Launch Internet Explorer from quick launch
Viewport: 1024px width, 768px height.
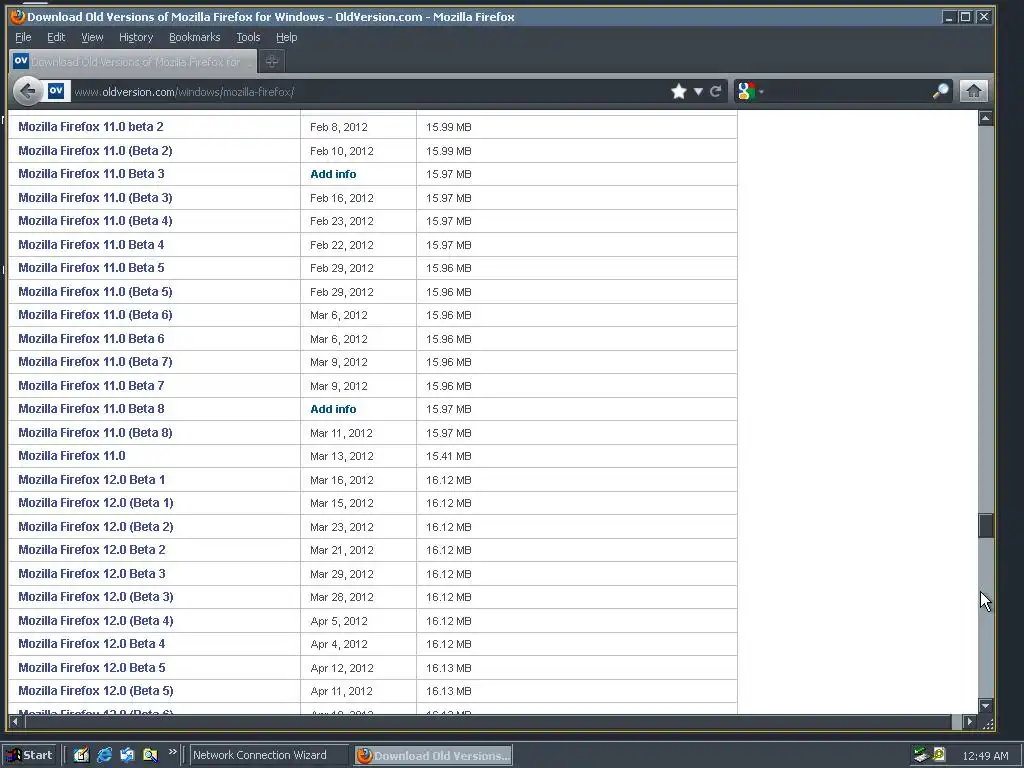(104, 755)
